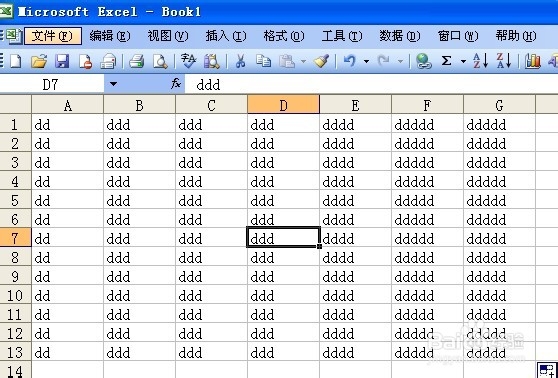Screen dimensions: 558x378
Task: Sort descending with Z-A icon
Action: [x=504, y=61]
